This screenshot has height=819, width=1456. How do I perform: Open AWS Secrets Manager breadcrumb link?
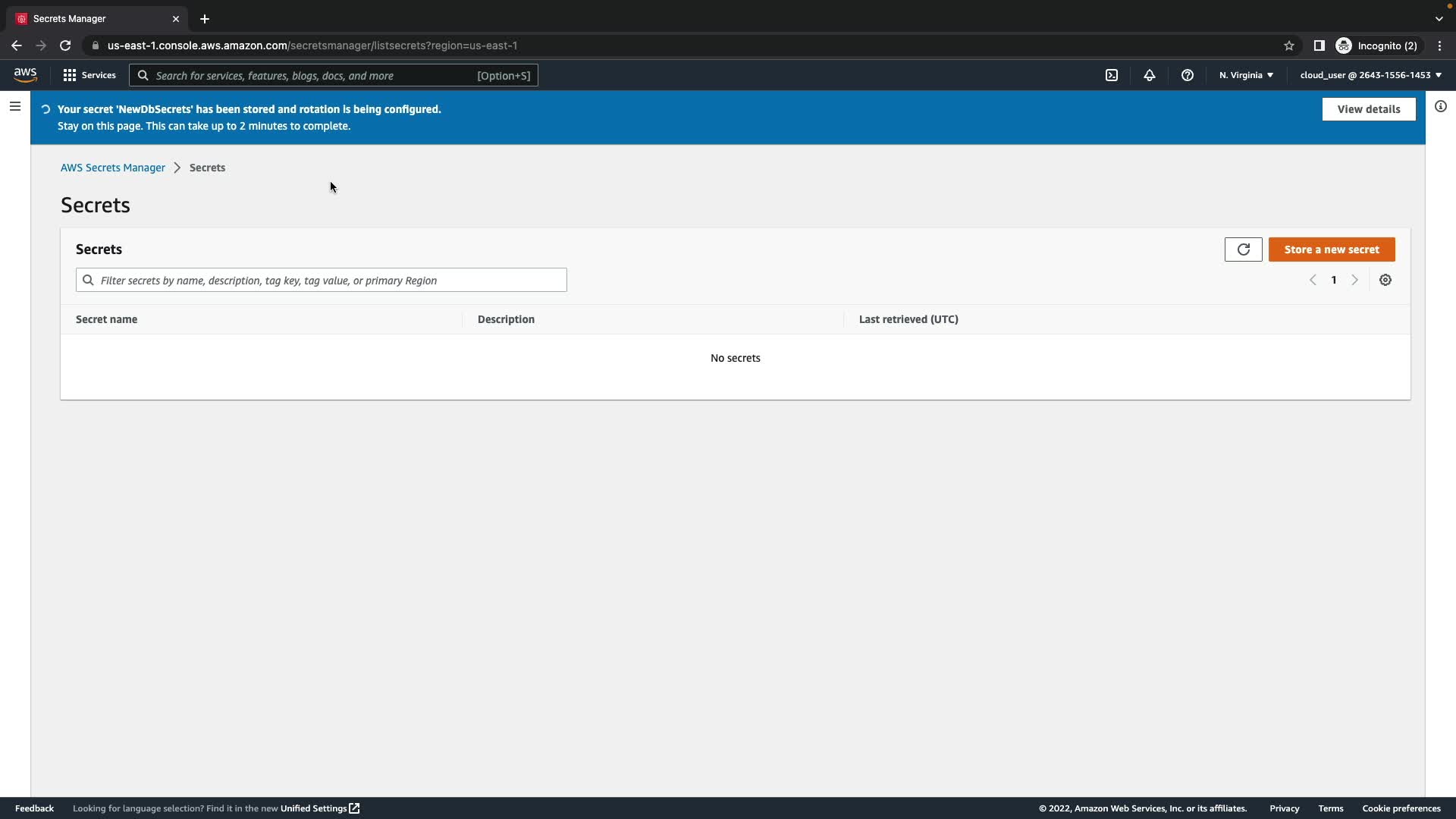(113, 168)
